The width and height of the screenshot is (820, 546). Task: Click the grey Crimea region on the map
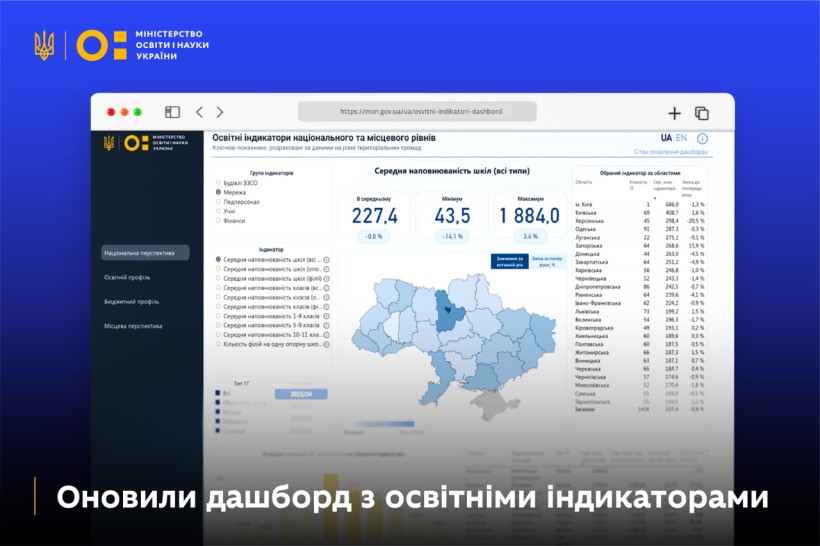point(493,405)
